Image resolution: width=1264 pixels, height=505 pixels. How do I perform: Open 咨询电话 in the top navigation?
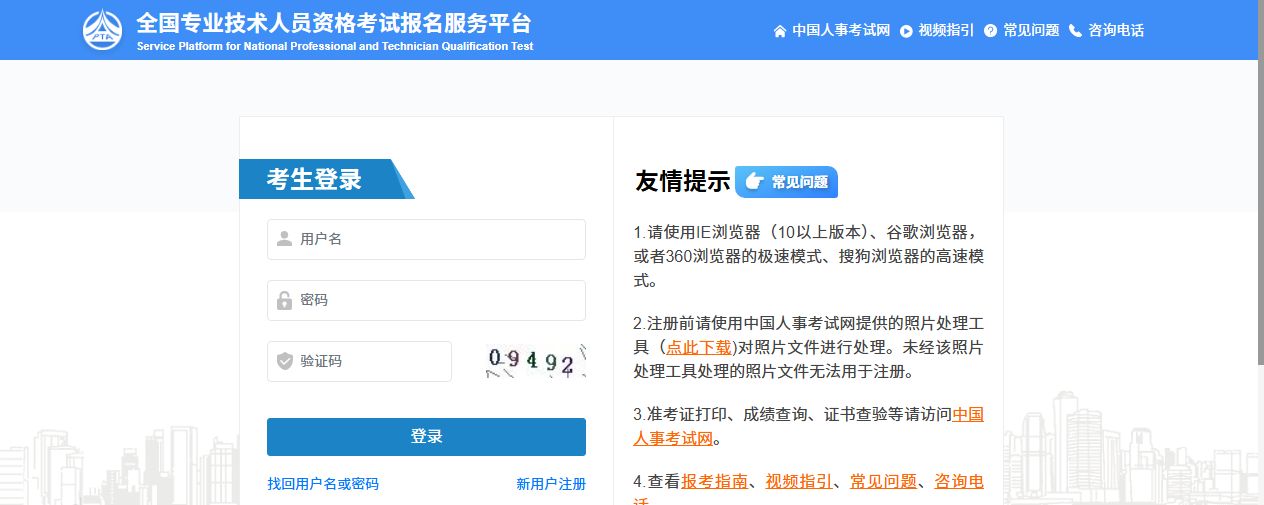pyautogui.click(x=1116, y=31)
